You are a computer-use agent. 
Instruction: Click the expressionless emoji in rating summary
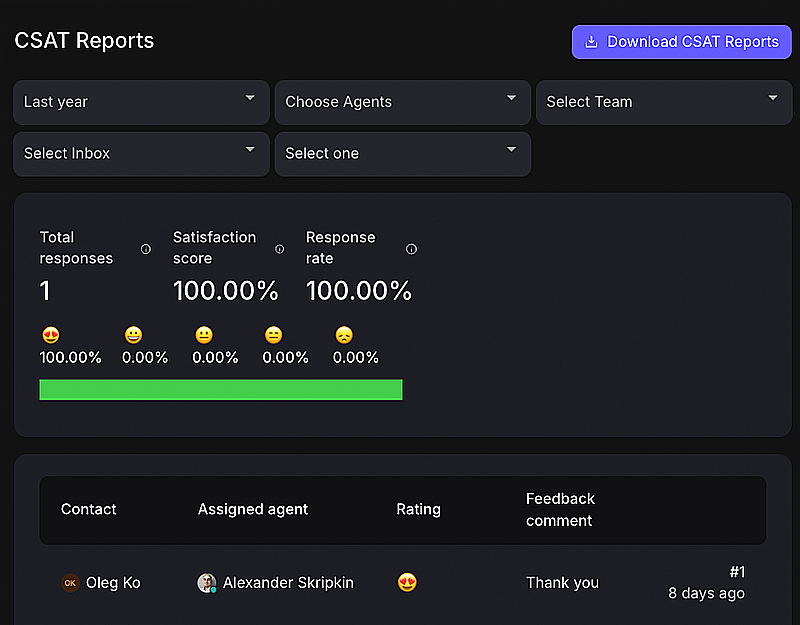[274, 336]
